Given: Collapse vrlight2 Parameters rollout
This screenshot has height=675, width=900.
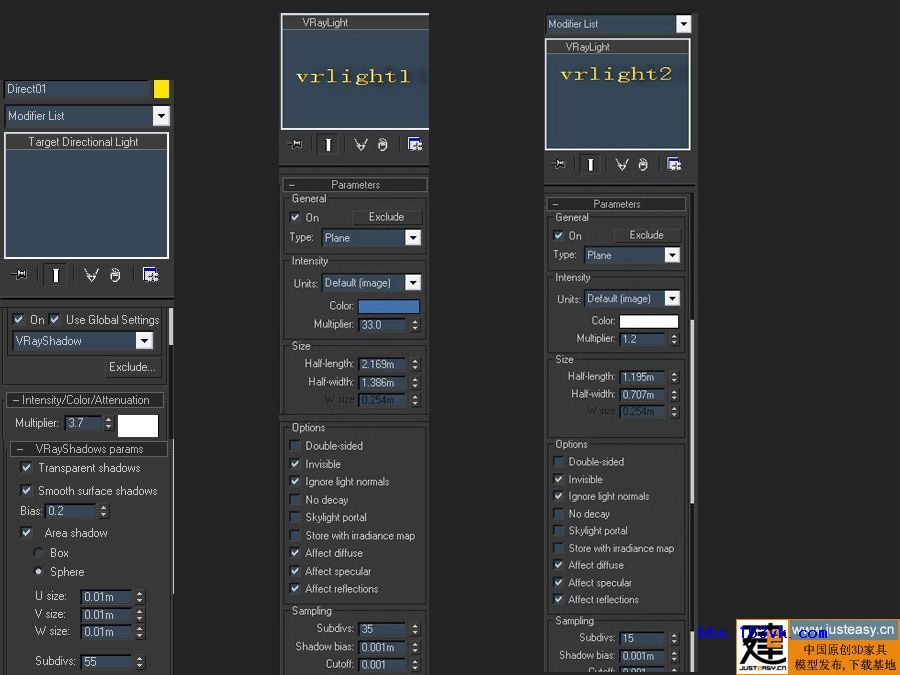Looking at the screenshot, I should [x=616, y=204].
